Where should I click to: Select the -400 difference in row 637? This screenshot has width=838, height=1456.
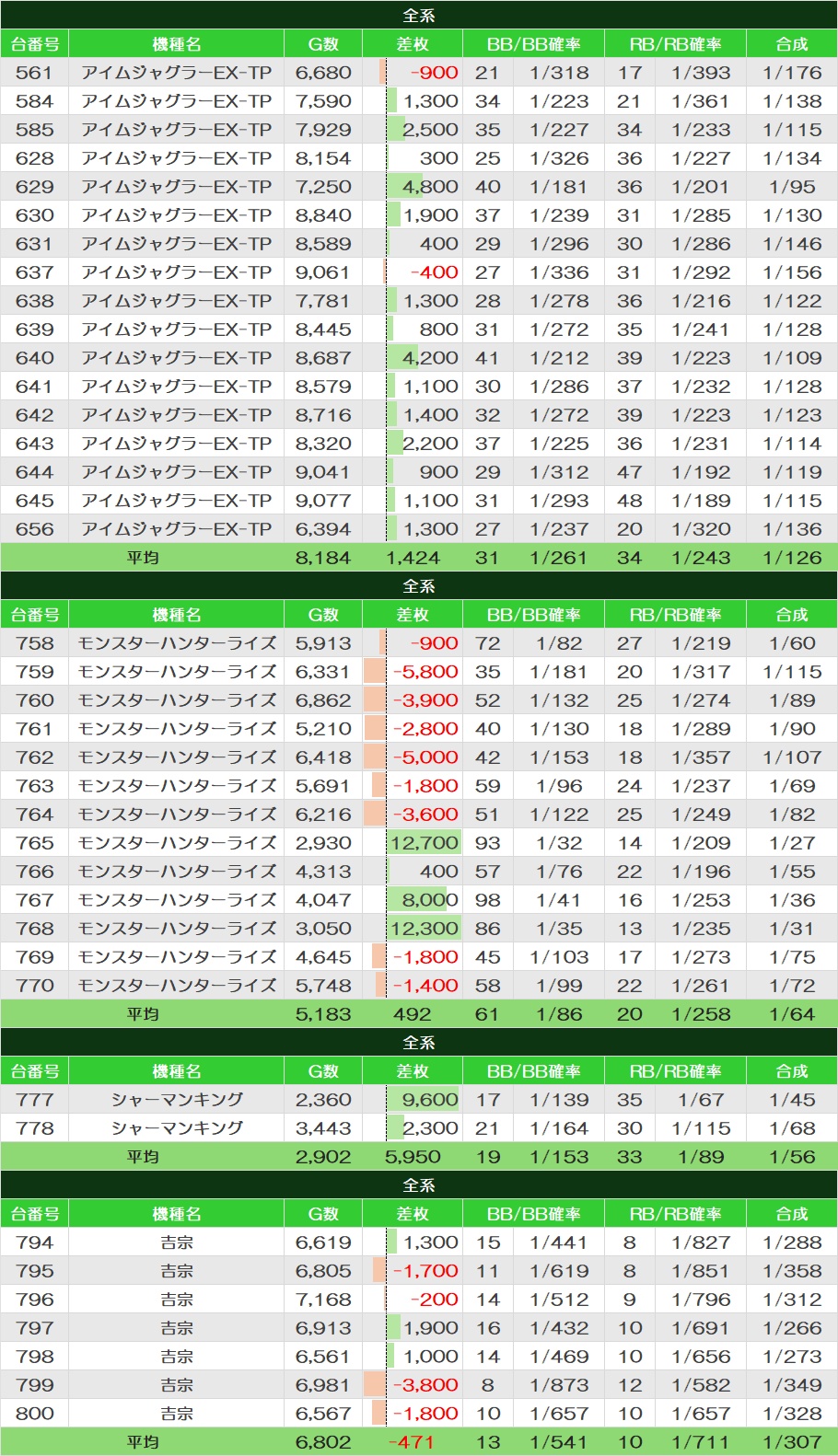(x=434, y=272)
